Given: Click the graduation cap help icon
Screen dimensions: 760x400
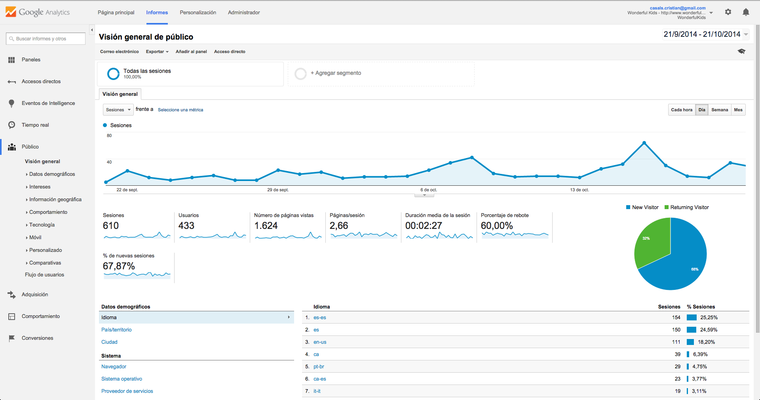Looking at the screenshot, I should tap(742, 51).
